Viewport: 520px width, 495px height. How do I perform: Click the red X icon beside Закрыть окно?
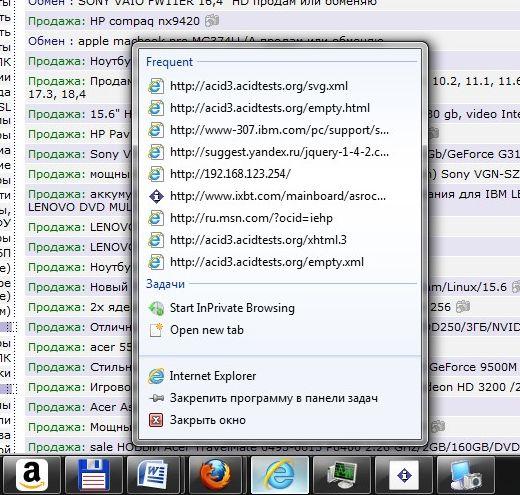pyautogui.click(x=156, y=420)
